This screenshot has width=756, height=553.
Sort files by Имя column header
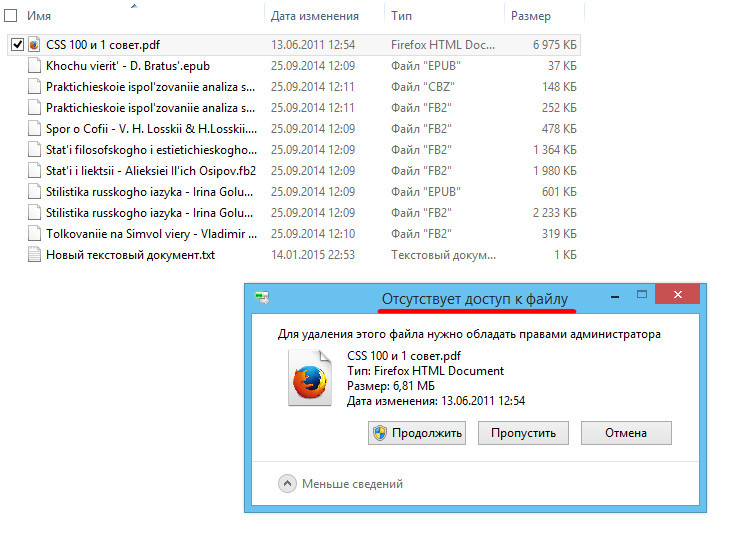(x=39, y=16)
